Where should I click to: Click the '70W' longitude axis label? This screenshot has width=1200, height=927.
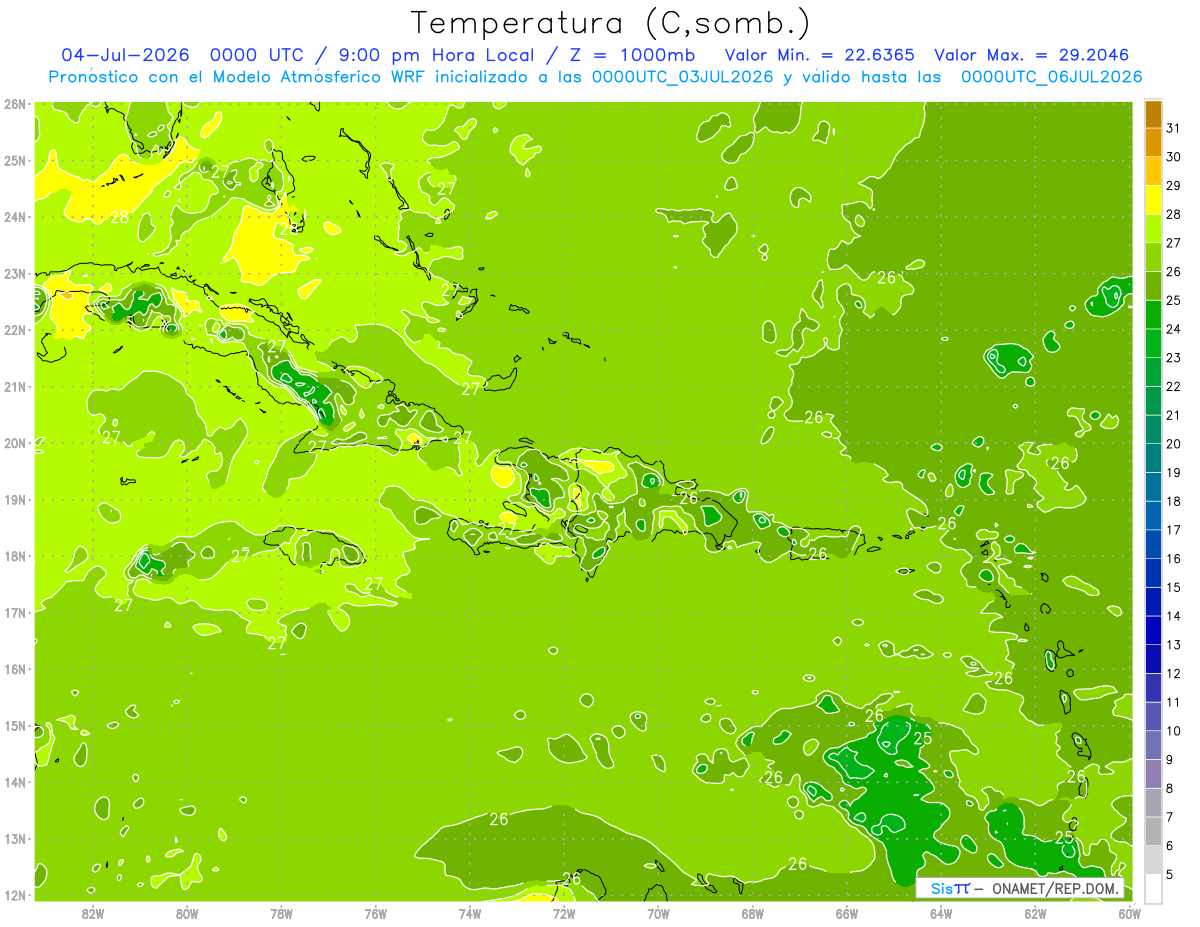(x=658, y=913)
